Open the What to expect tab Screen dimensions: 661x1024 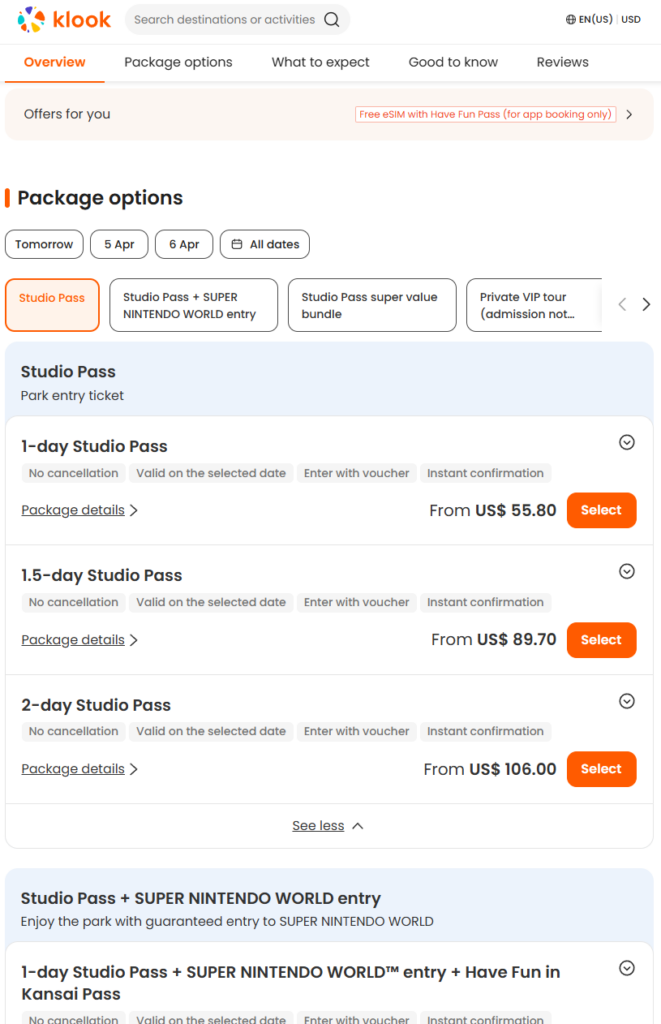click(x=320, y=62)
